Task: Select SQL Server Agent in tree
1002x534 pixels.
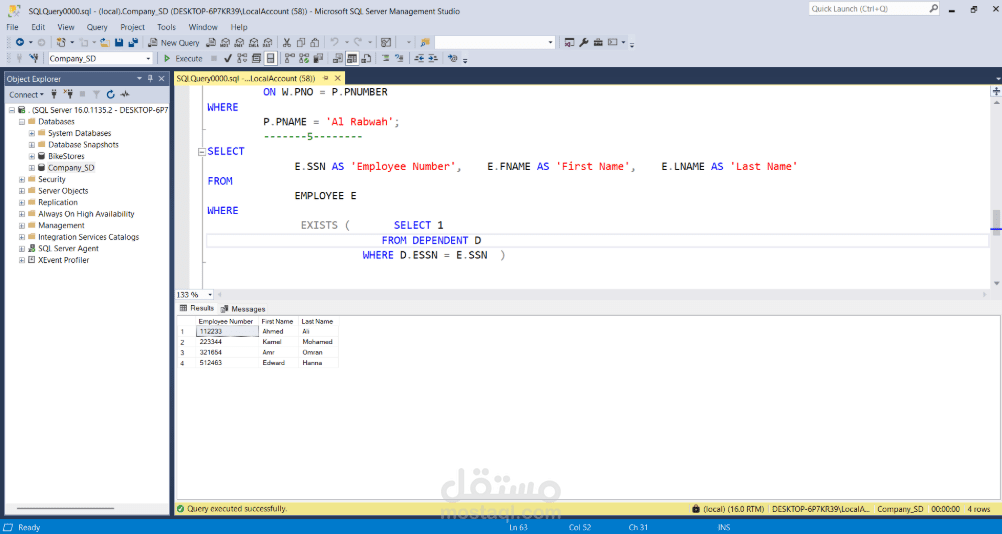Action: tap(68, 248)
